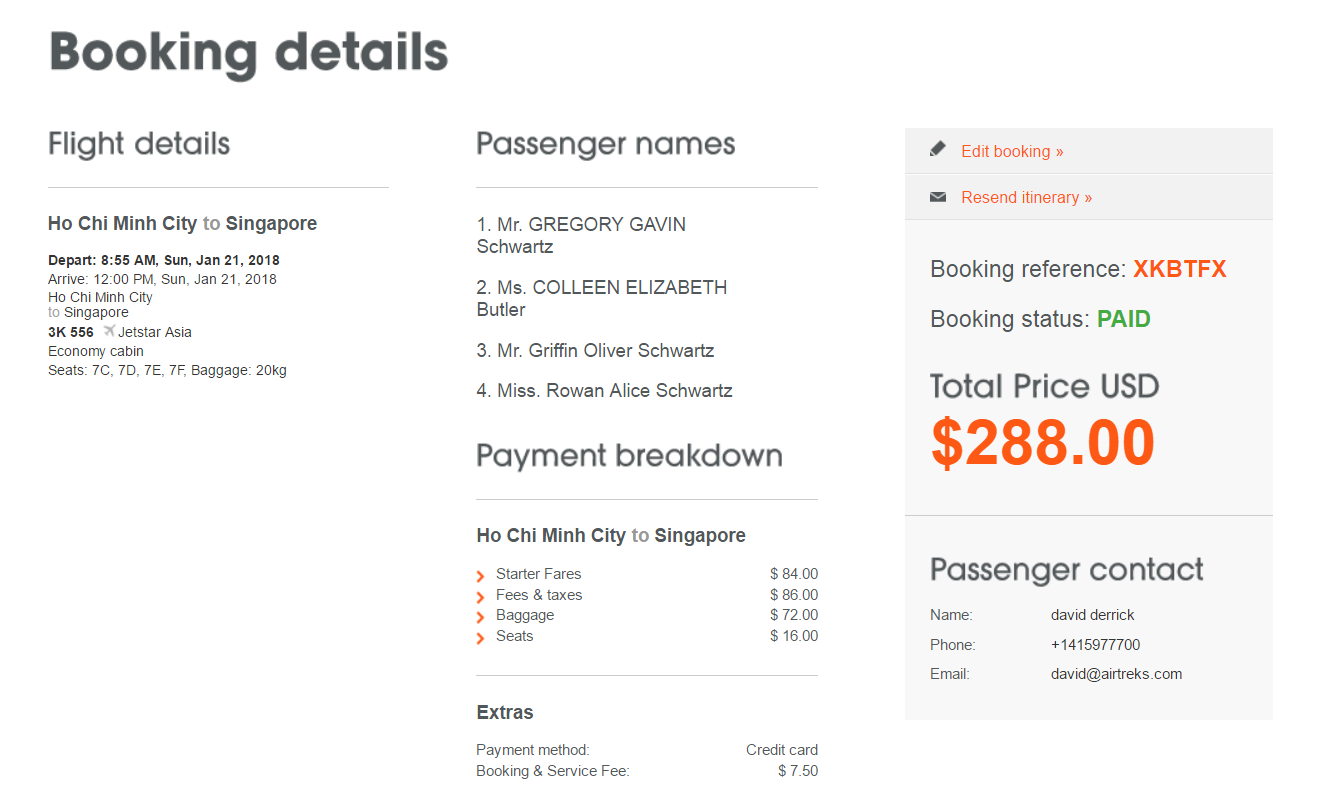Click the pencil icon beside Edit booking
This screenshot has height=806, width=1324.
click(937, 150)
